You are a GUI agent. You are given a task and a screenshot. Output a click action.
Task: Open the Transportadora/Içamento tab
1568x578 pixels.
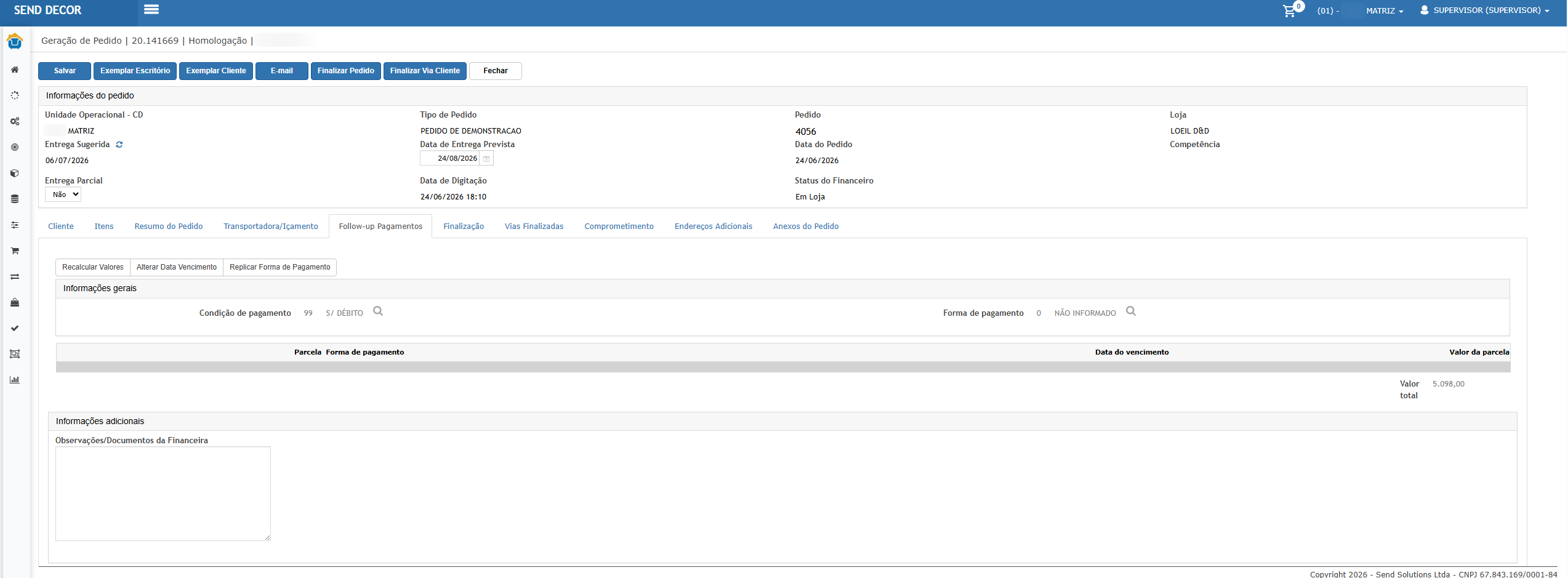coord(271,227)
